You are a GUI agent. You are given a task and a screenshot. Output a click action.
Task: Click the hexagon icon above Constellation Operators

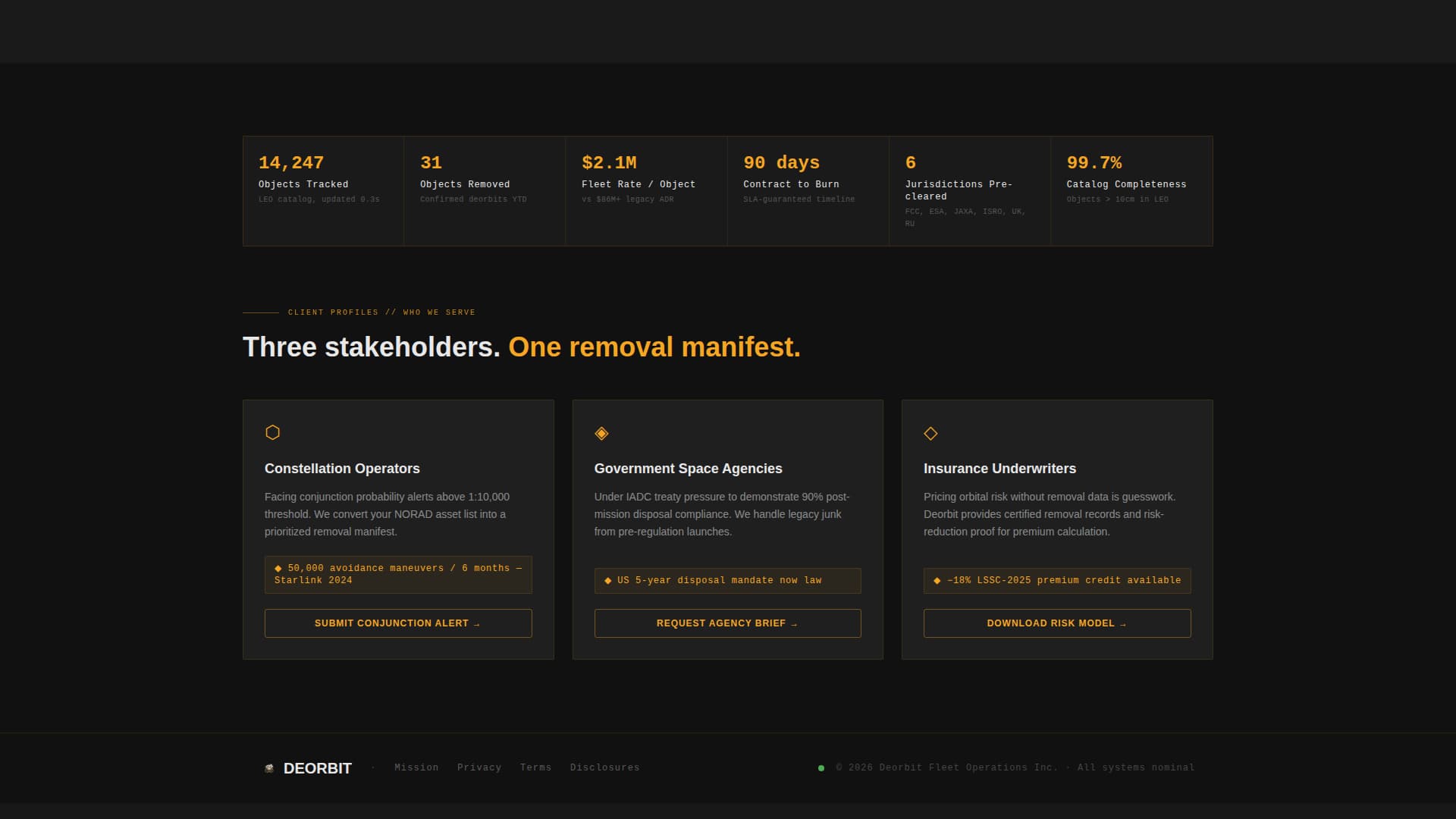pyautogui.click(x=272, y=432)
